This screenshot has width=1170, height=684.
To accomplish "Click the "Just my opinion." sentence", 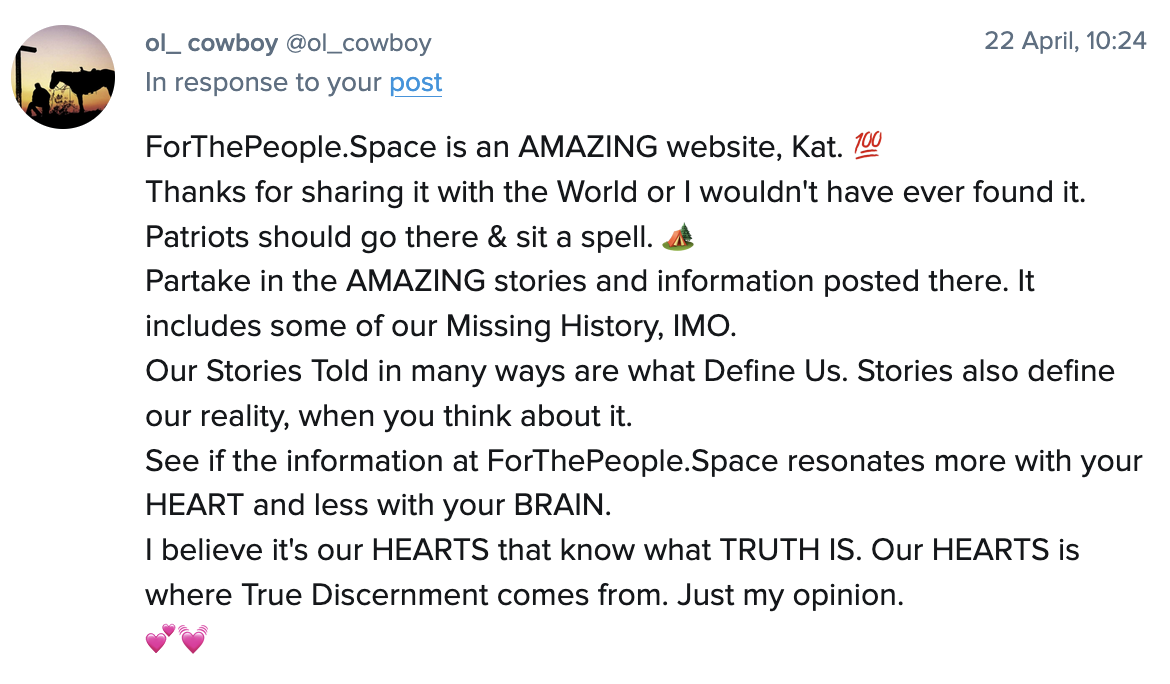I will (790, 595).
